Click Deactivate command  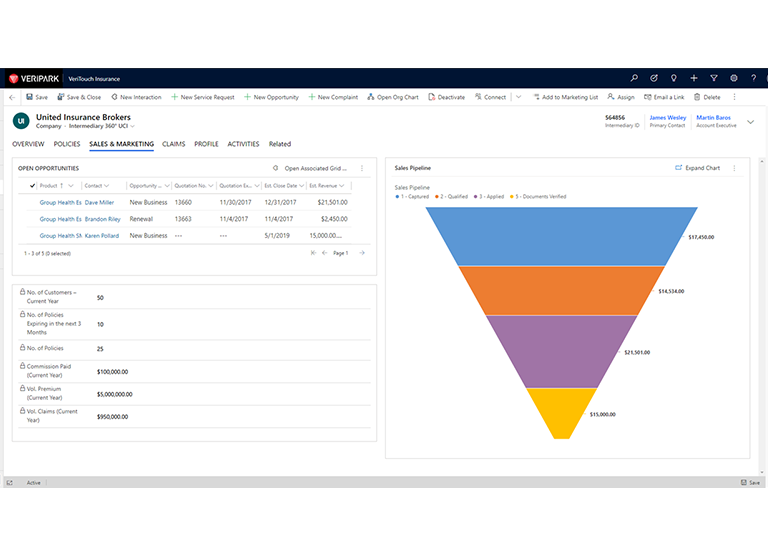point(447,97)
